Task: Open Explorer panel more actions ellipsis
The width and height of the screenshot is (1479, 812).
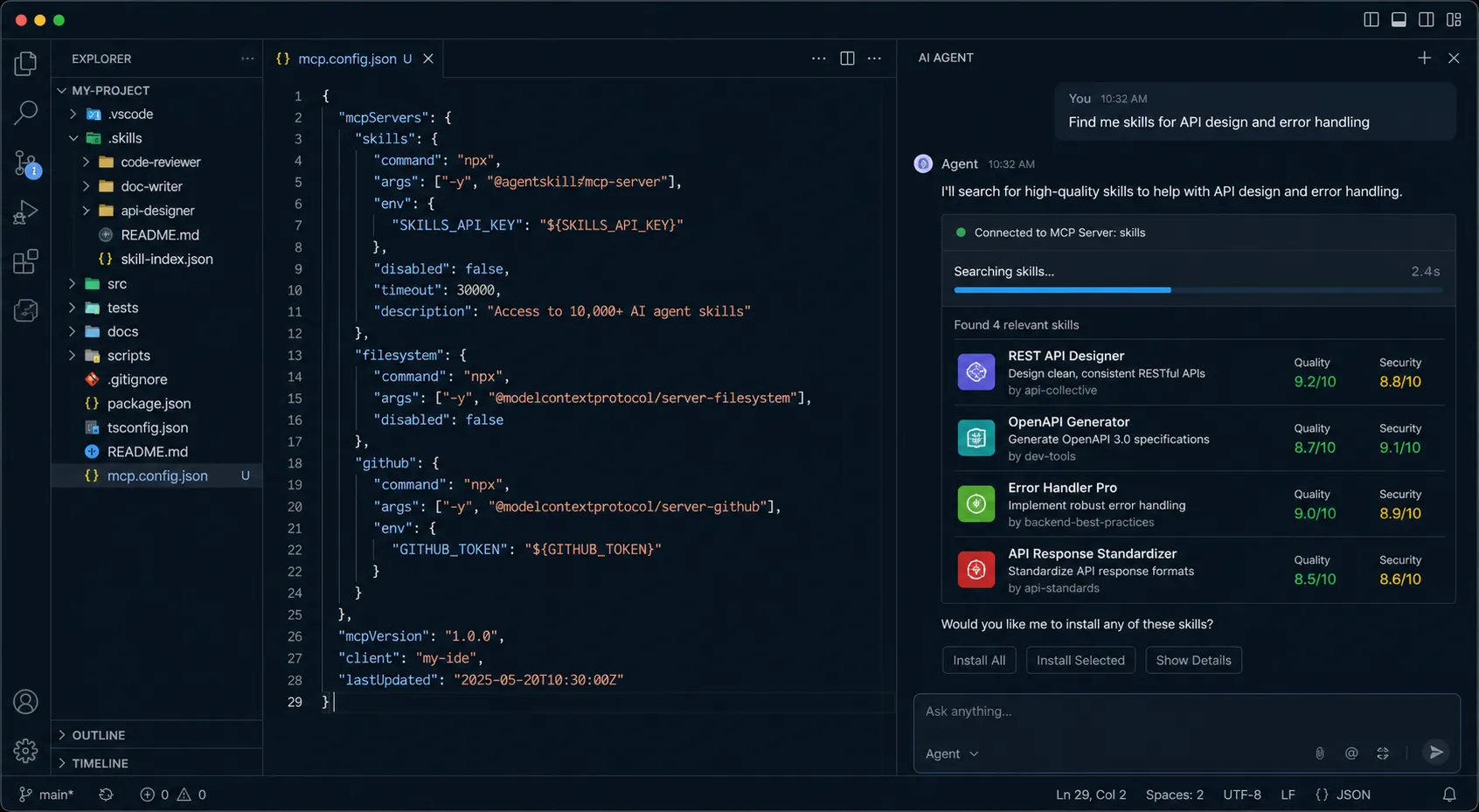Action: (x=247, y=59)
